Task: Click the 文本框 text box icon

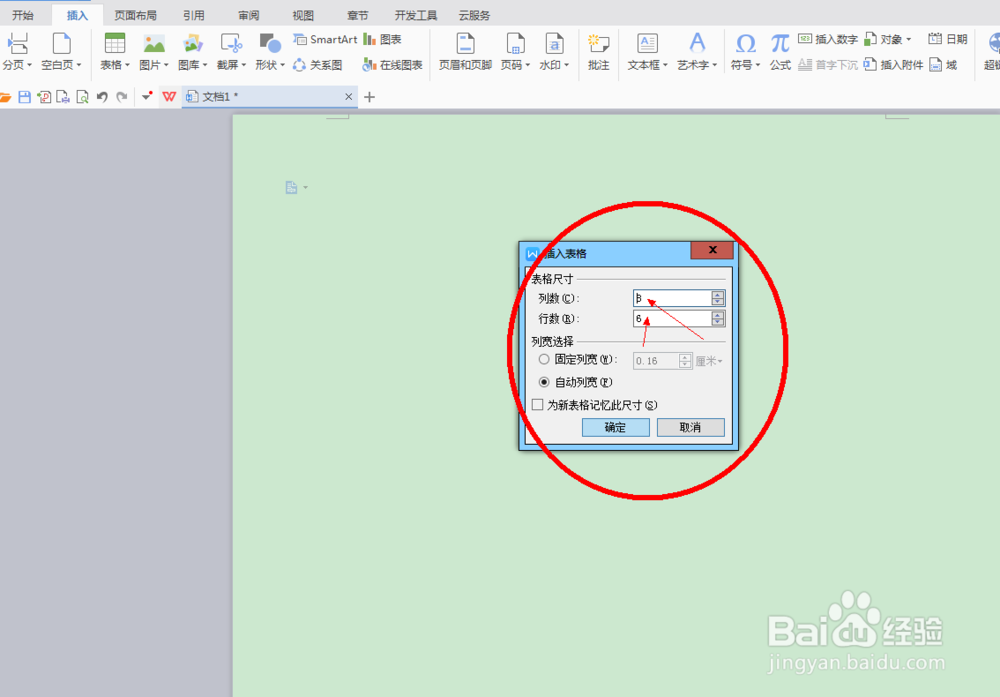Action: [647, 43]
